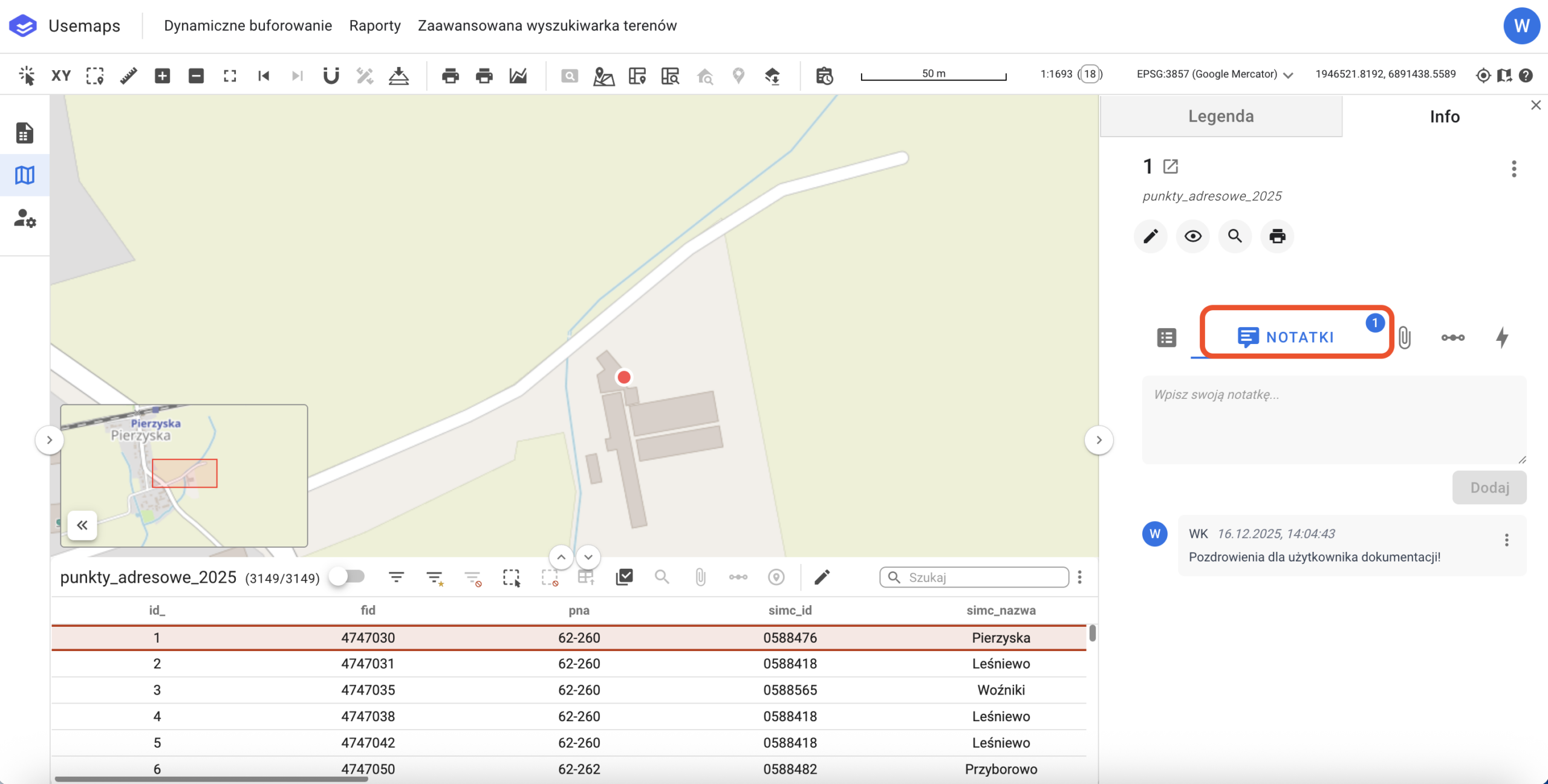
Task: Toggle the switch next to punkty_adresowe_2025
Action: click(348, 577)
